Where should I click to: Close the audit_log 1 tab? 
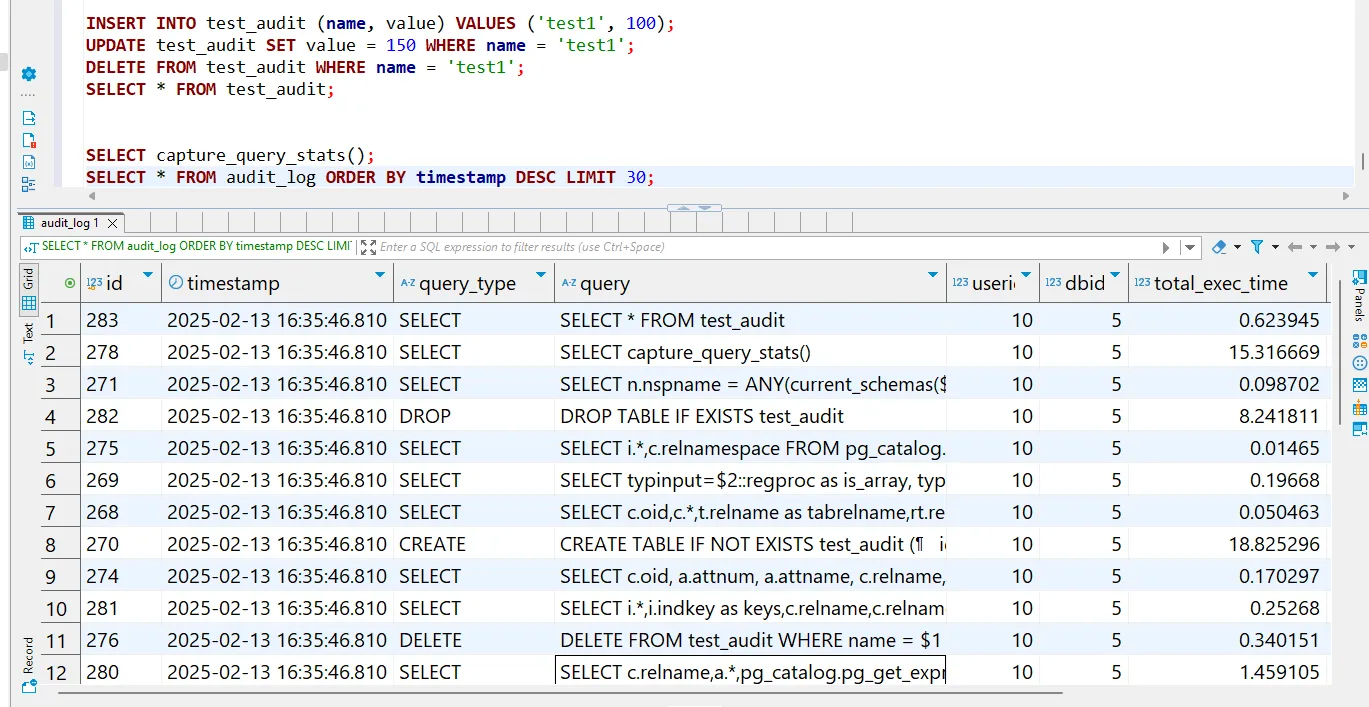coord(112,223)
